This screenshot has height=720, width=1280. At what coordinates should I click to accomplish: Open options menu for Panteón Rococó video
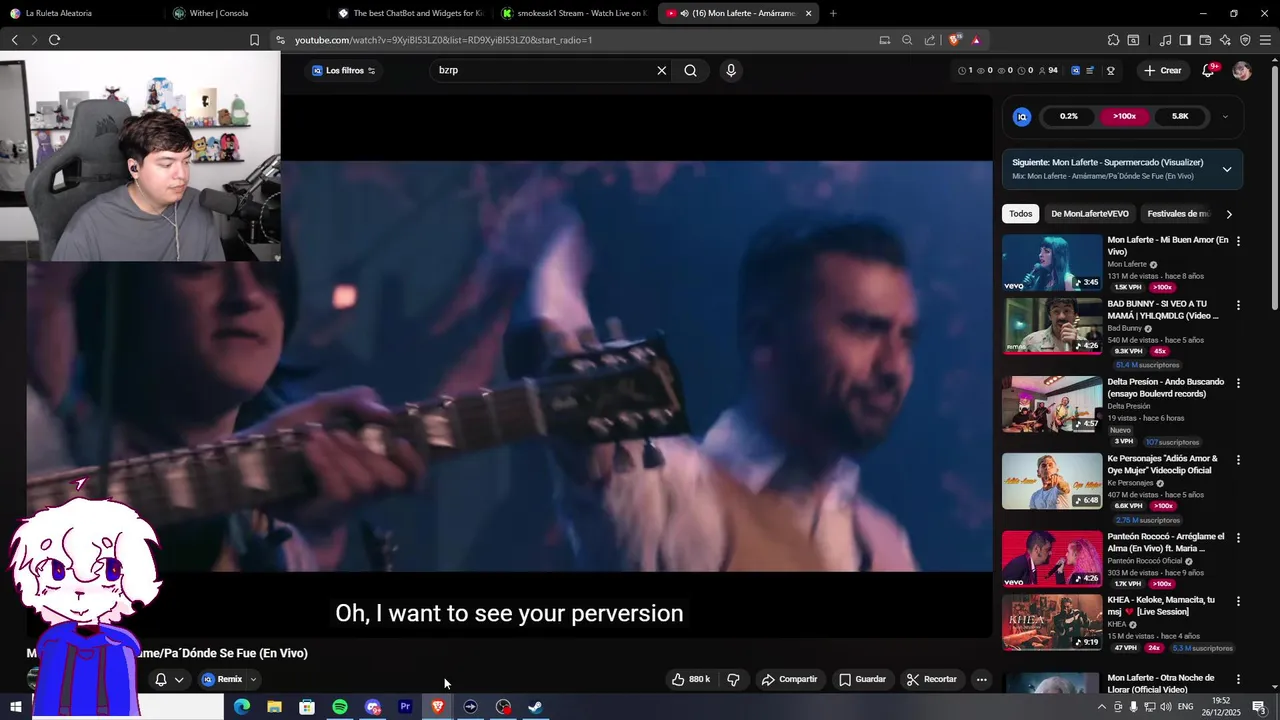(1238, 538)
